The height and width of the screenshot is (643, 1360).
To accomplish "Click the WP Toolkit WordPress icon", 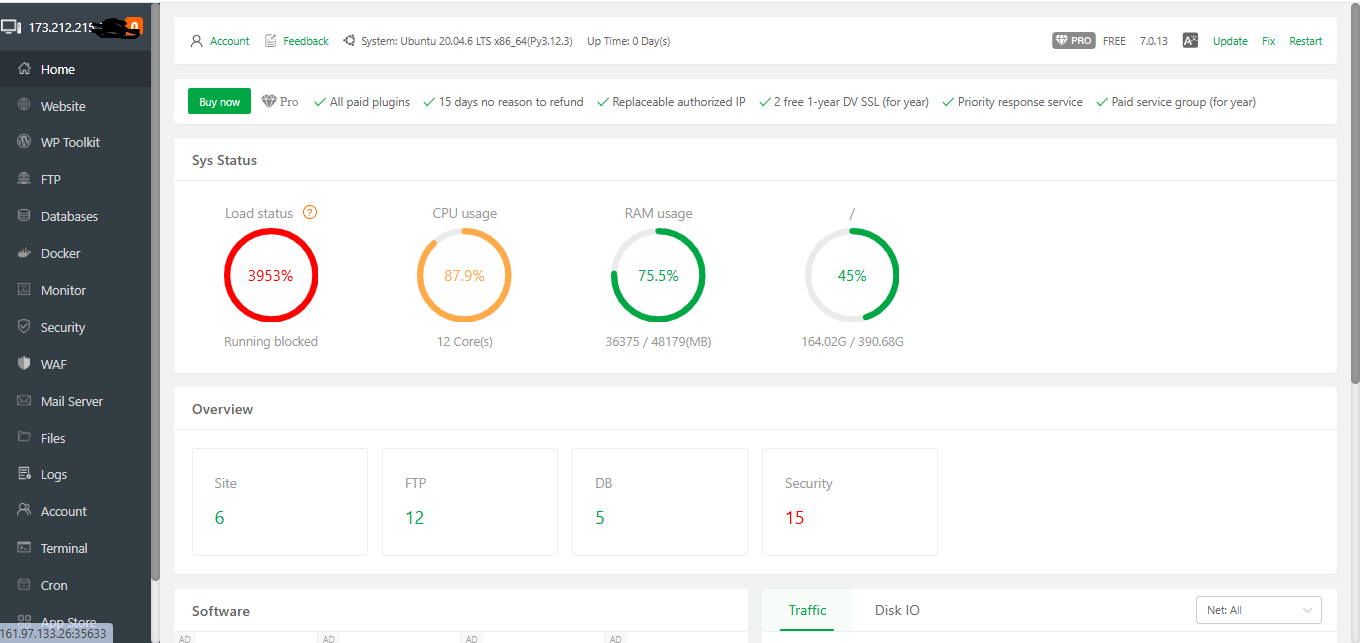I will [24, 142].
